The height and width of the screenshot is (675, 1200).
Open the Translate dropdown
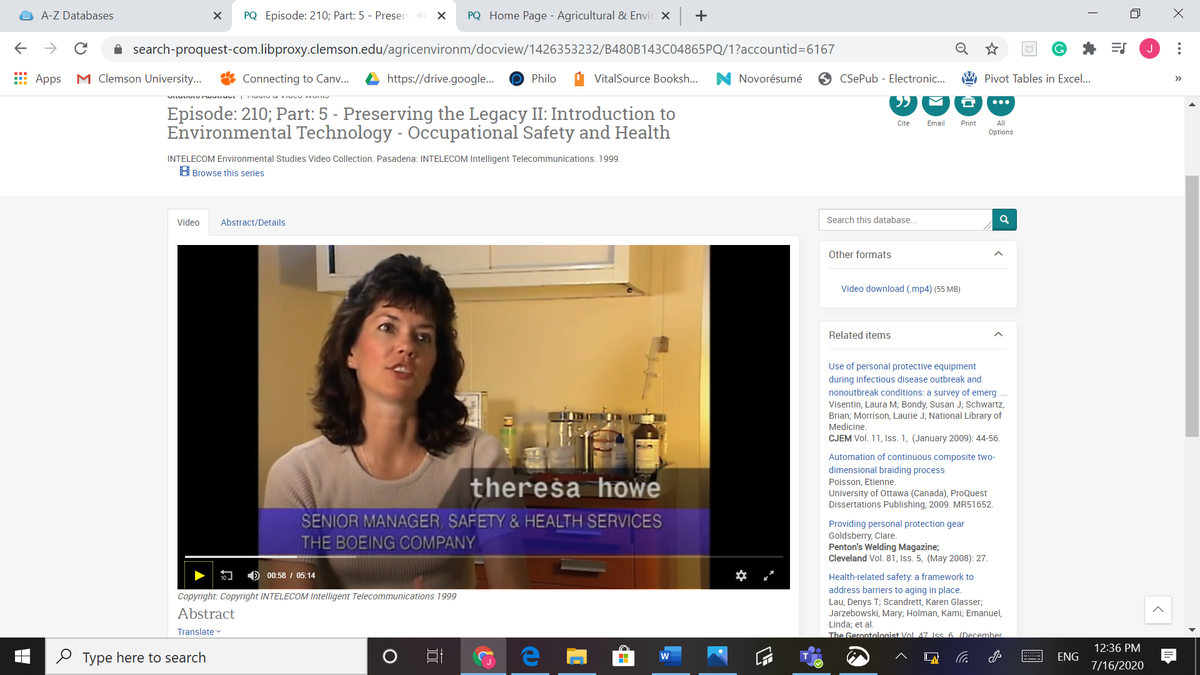tap(199, 632)
